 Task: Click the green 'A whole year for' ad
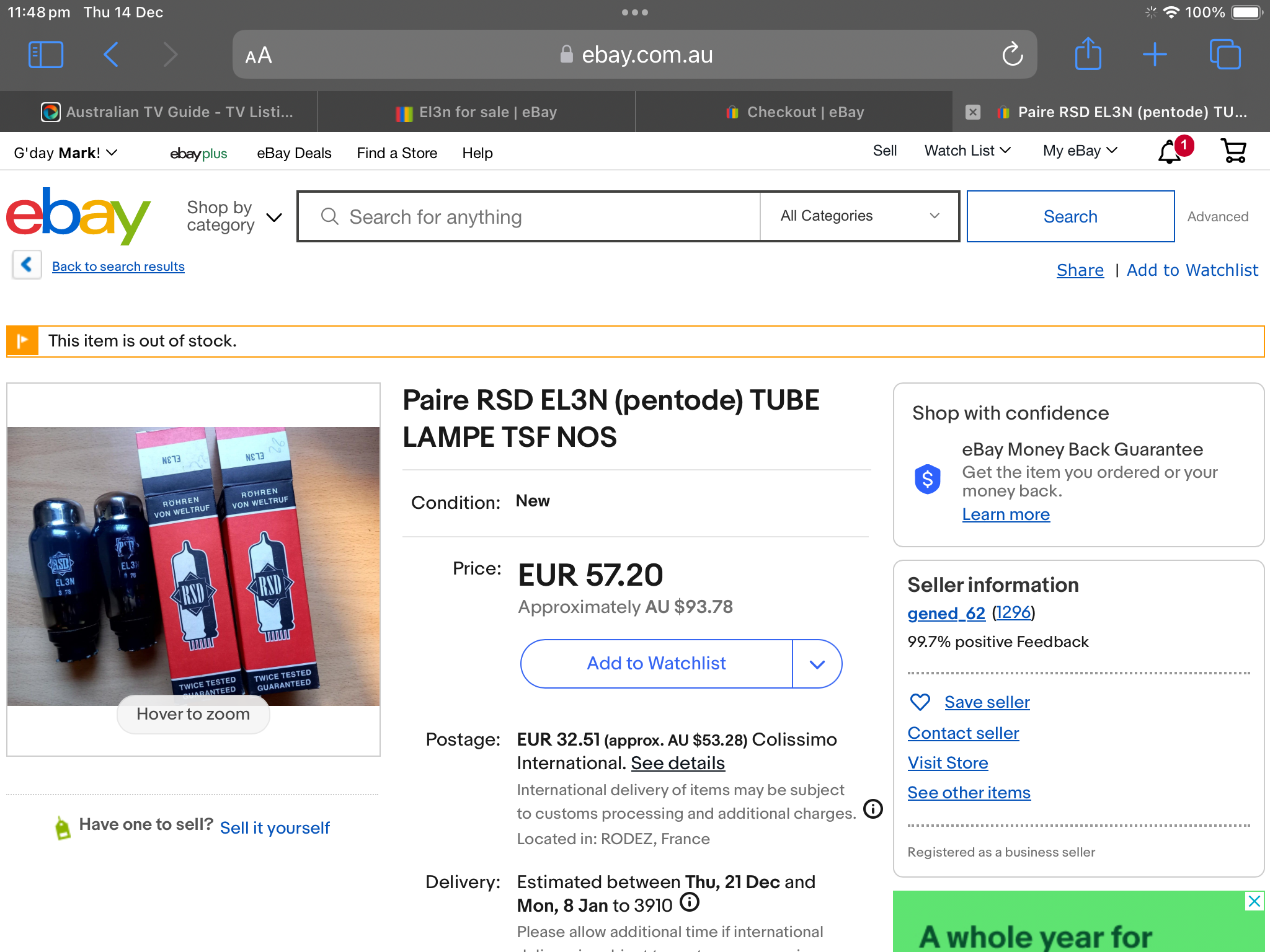[x=1079, y=922]
